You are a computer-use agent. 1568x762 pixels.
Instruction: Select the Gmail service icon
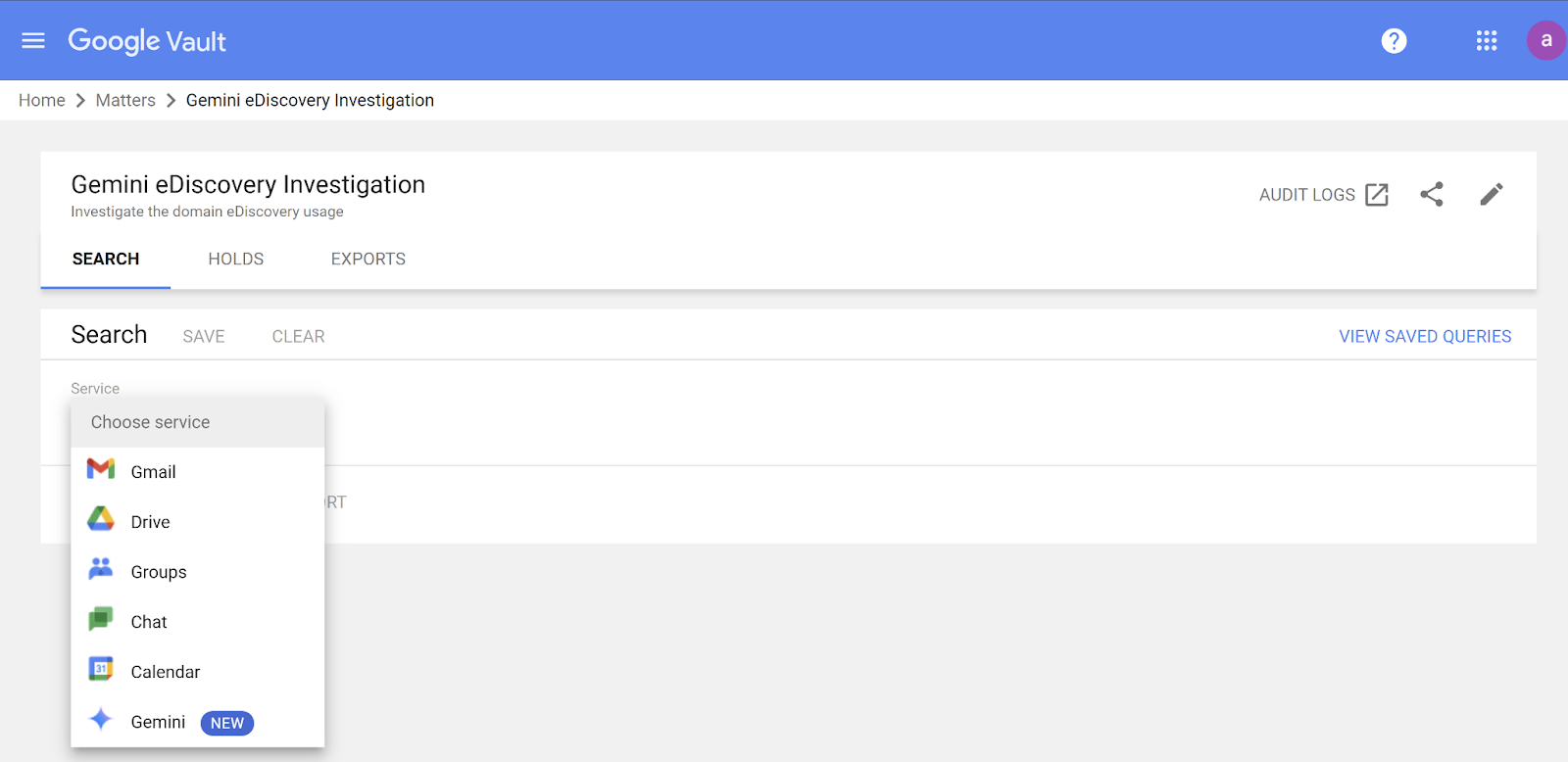point(100,470)
